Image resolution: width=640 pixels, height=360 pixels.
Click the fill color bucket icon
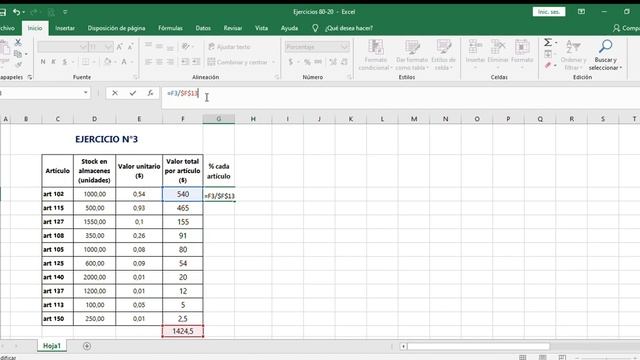[107, 62]
